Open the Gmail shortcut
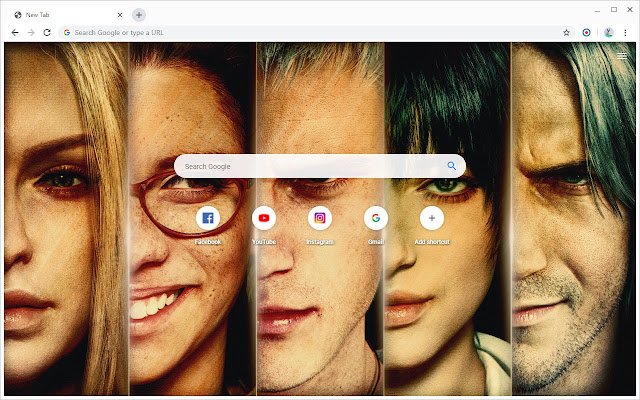 click(376, 218)
